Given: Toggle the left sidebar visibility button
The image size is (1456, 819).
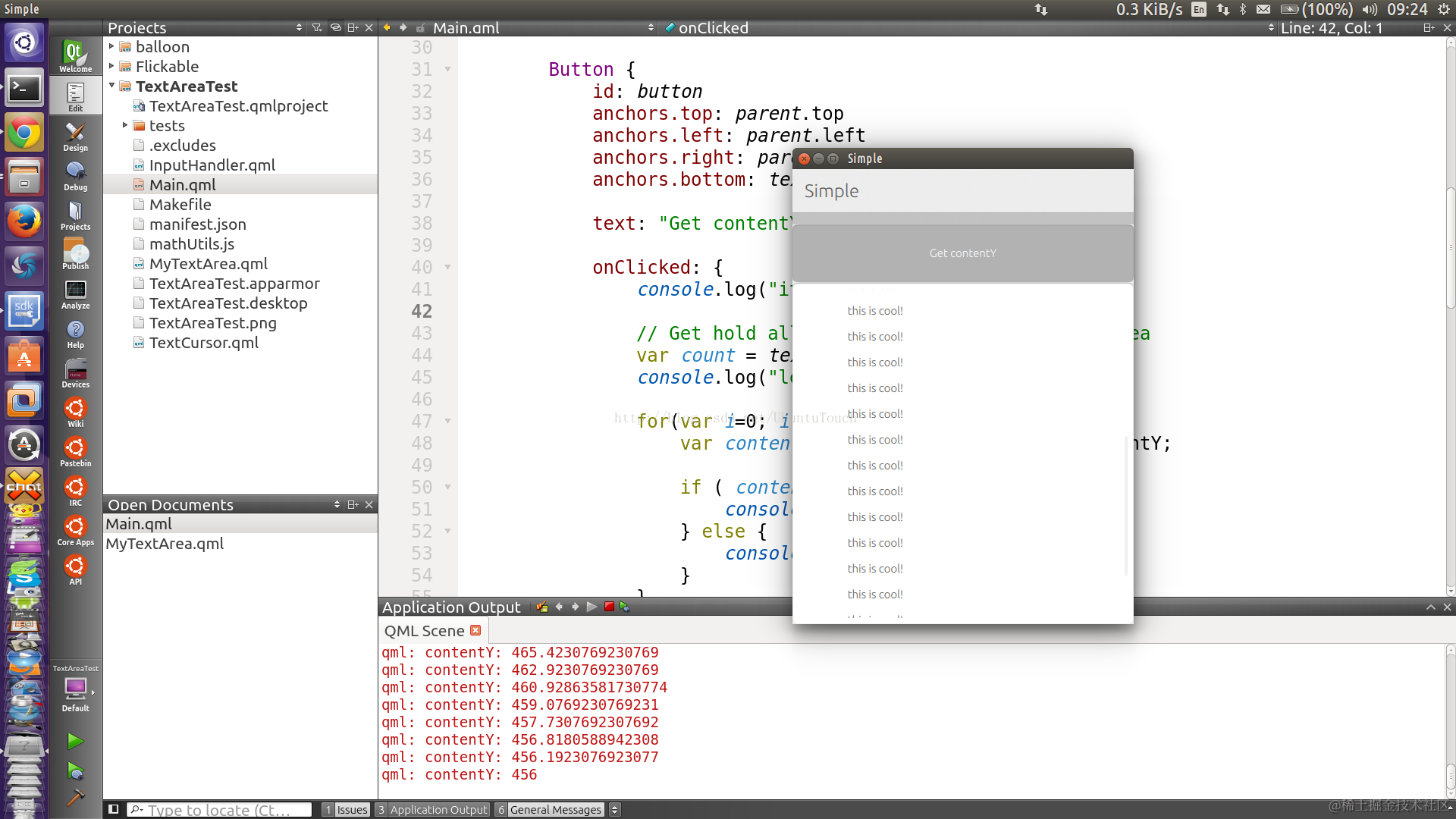Looking at the screenshot, I should click(x=113, y=809).
